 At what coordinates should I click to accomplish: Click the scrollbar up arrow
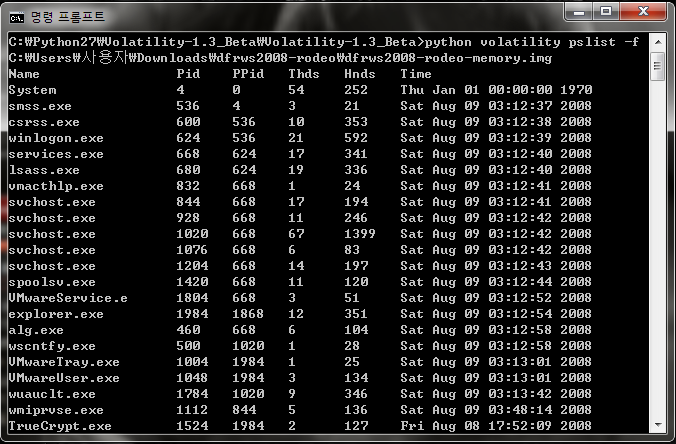(658, 42)
